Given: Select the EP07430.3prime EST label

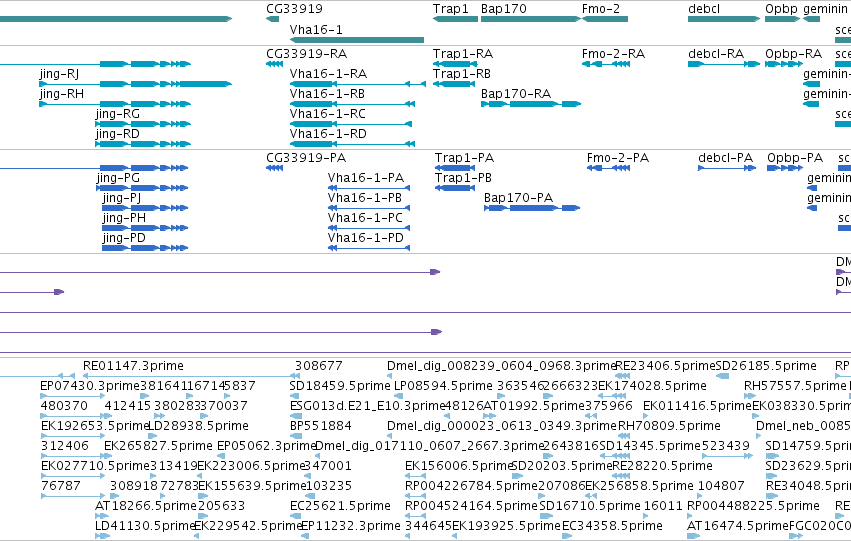Looking at the screenshot, I should point(90,386).
